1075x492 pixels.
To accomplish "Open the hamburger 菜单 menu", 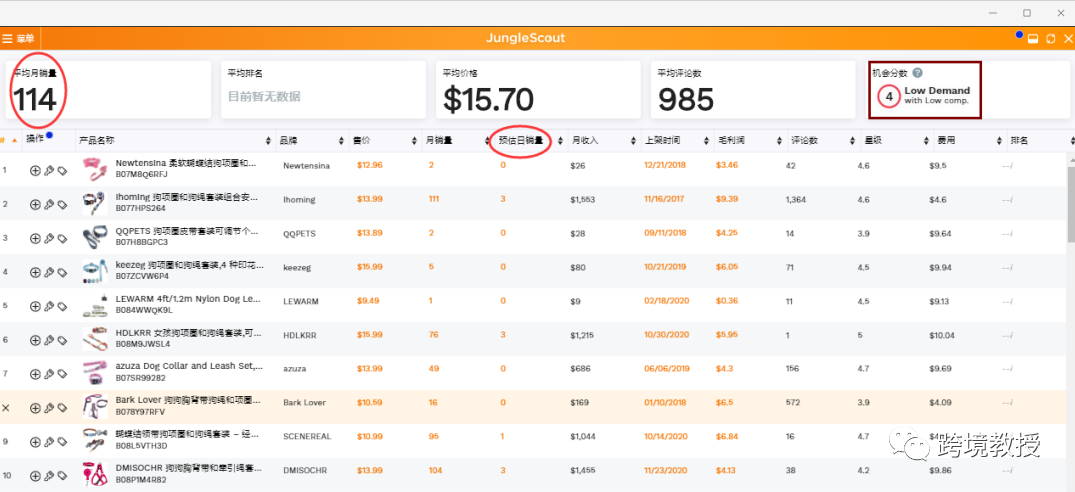I will tap(18, 38).
